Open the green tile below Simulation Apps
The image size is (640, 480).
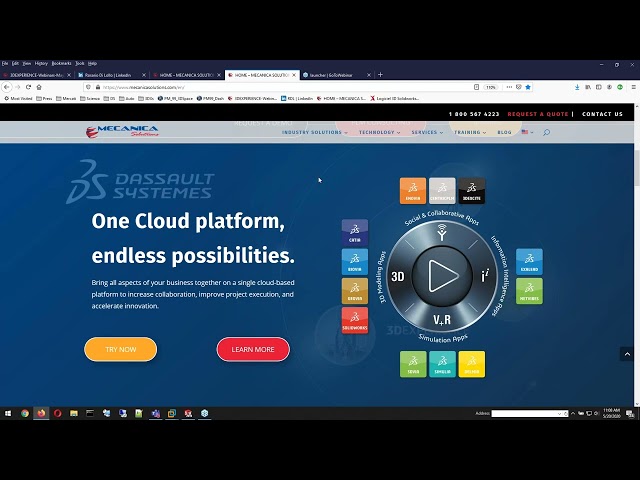tap(413, 364)
